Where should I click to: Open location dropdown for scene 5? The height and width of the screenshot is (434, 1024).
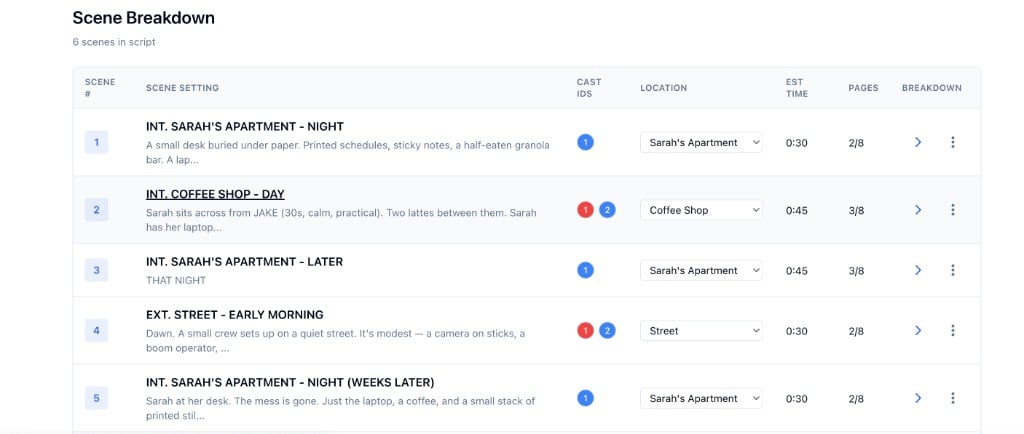[x=701, y=398]
